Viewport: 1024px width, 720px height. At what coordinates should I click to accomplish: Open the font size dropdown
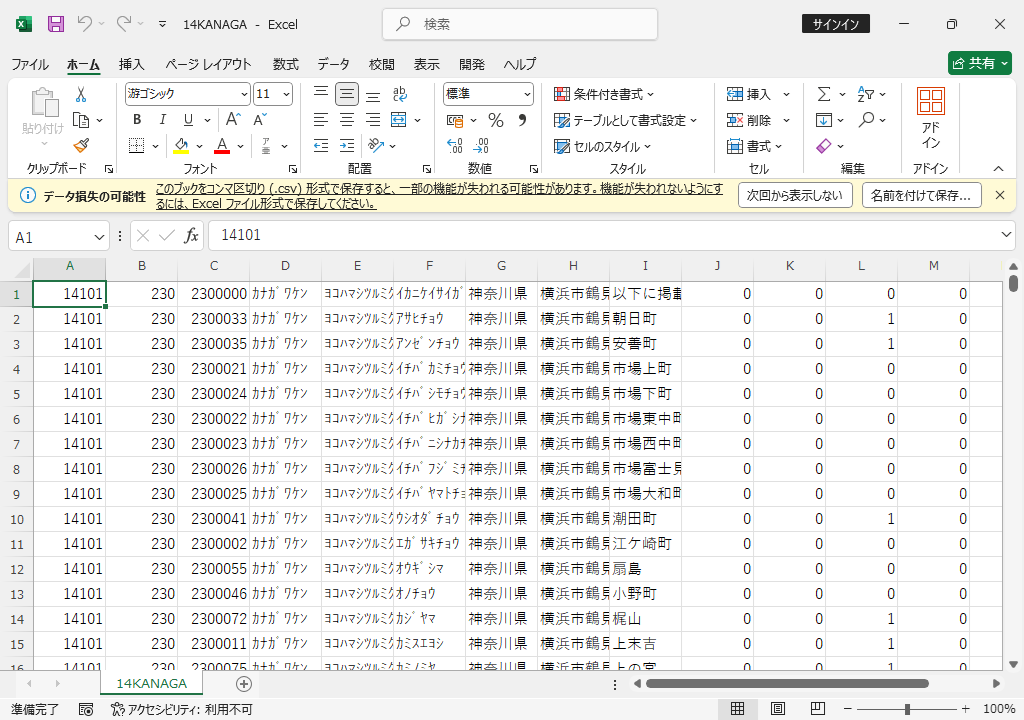pyautogui.click(x=286, y=94)
